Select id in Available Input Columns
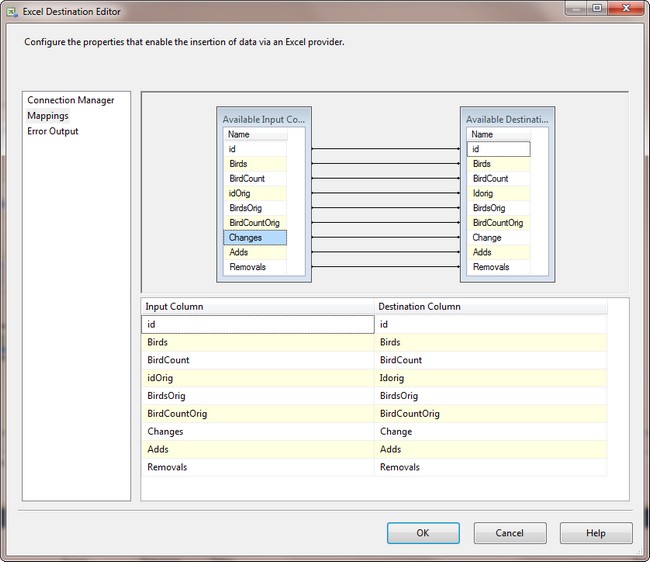 (x=255, y=149)
